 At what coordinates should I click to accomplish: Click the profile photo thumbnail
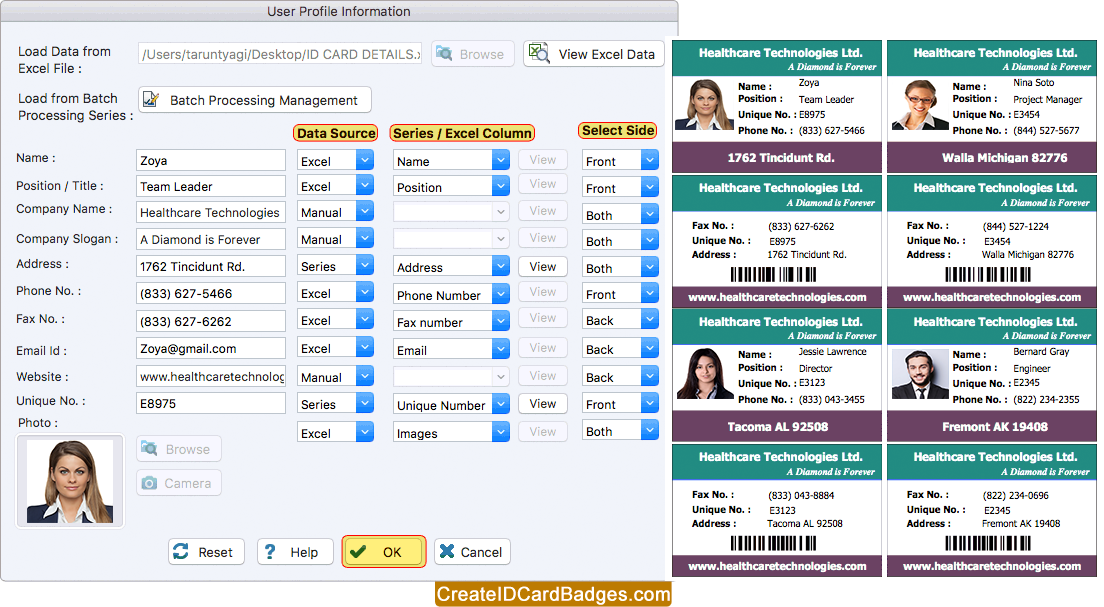tap(70, 481)
